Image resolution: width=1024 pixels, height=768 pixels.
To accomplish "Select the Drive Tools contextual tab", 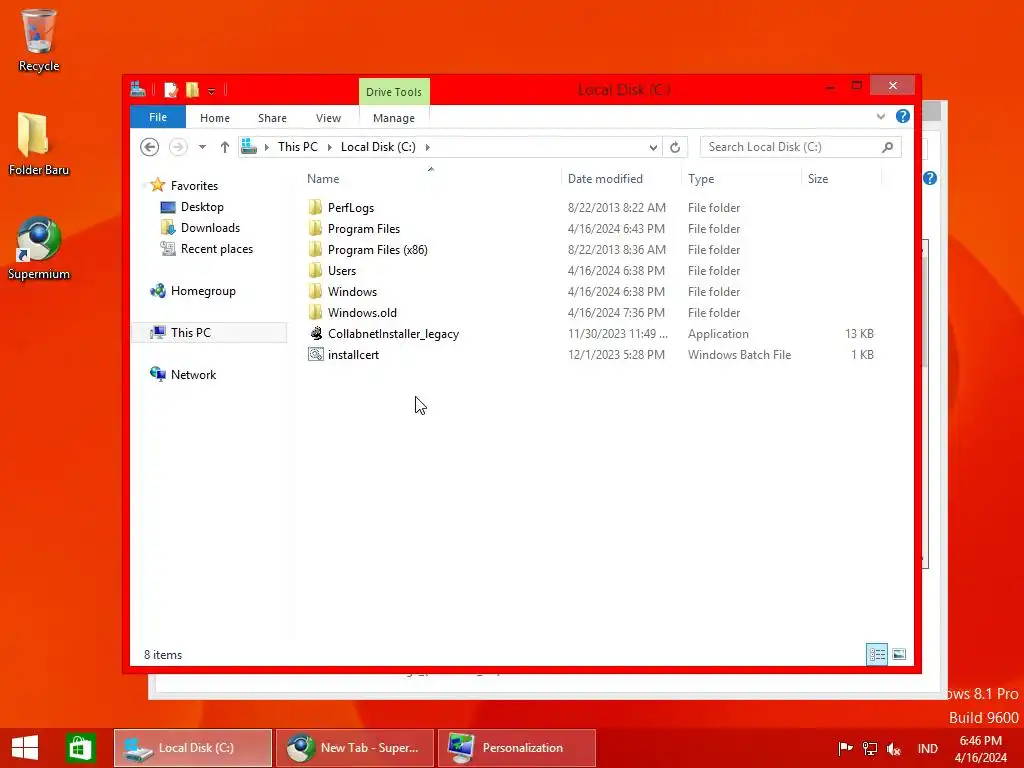I will coord(394,92).
